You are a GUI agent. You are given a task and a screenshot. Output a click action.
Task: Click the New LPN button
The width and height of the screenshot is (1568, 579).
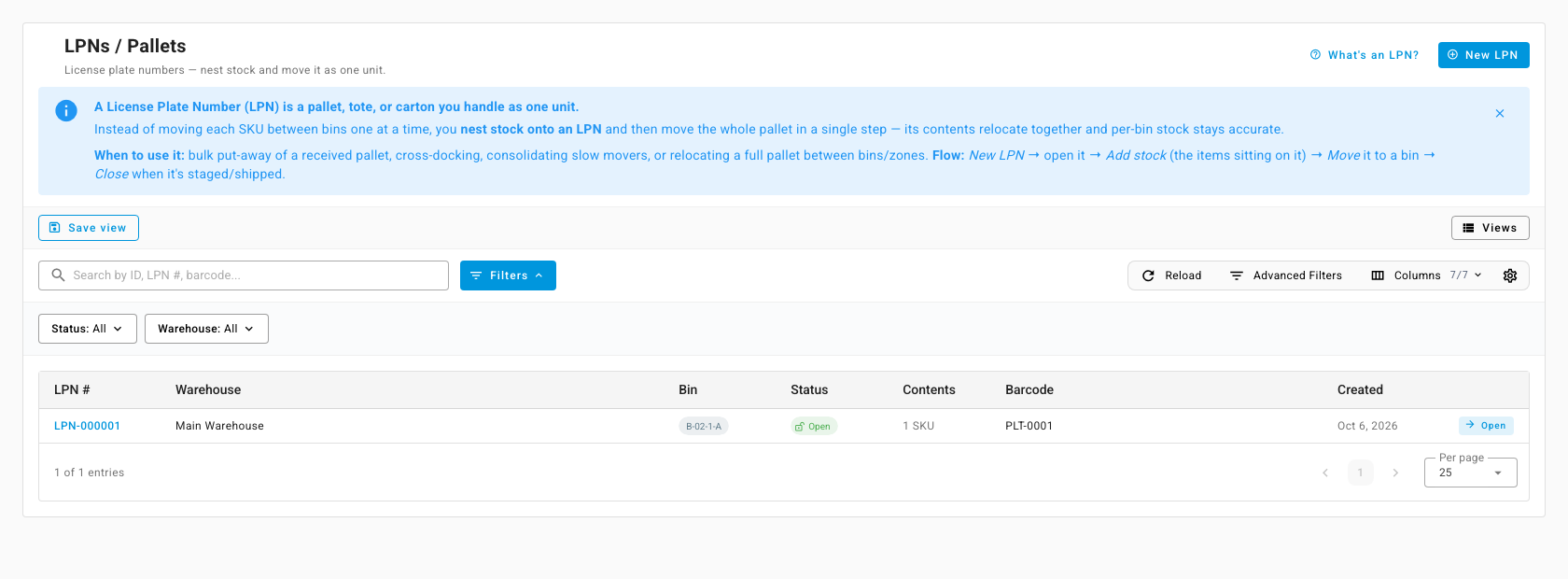(1483, 55)
